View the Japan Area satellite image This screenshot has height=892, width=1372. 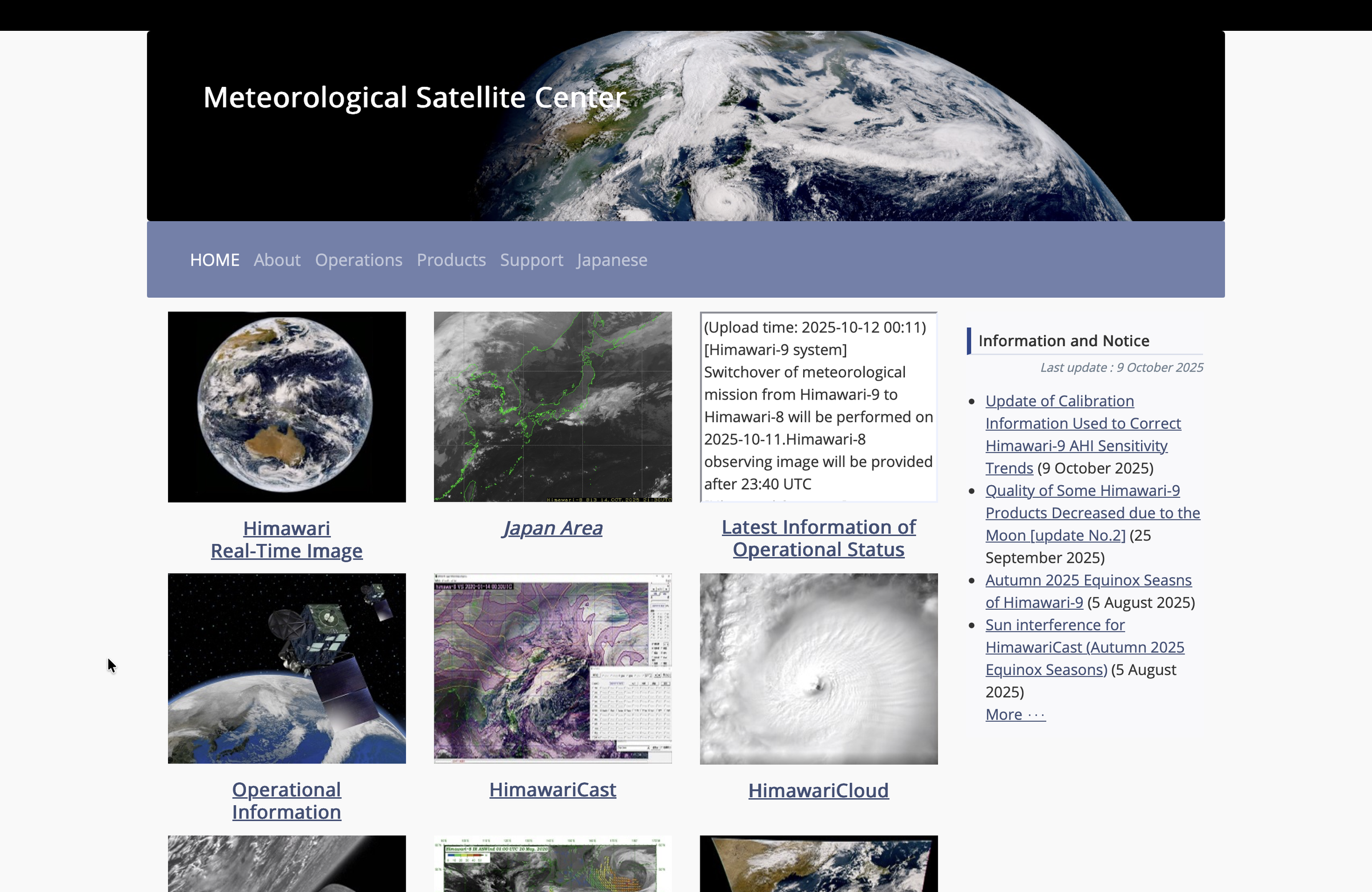(552, 527)
